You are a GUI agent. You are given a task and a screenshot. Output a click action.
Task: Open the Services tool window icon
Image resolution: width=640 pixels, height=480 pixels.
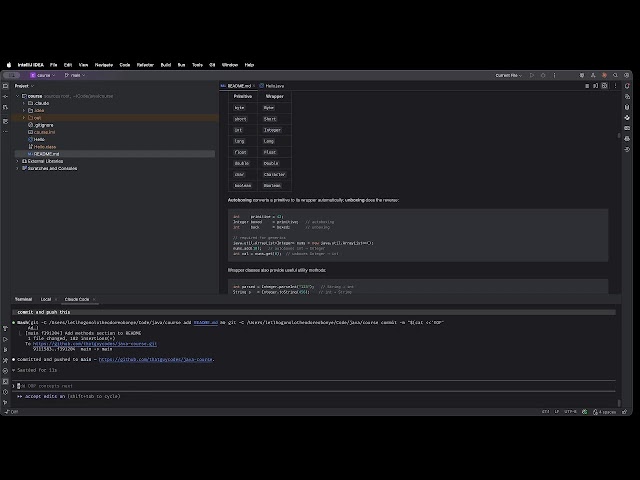tap(5, 371)
